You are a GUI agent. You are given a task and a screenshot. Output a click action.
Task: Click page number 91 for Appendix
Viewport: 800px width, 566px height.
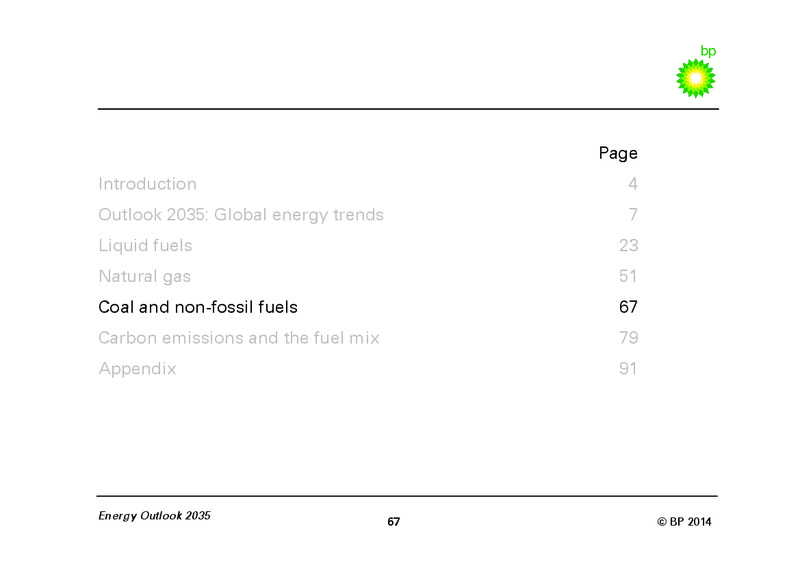(x=628, y=369)
